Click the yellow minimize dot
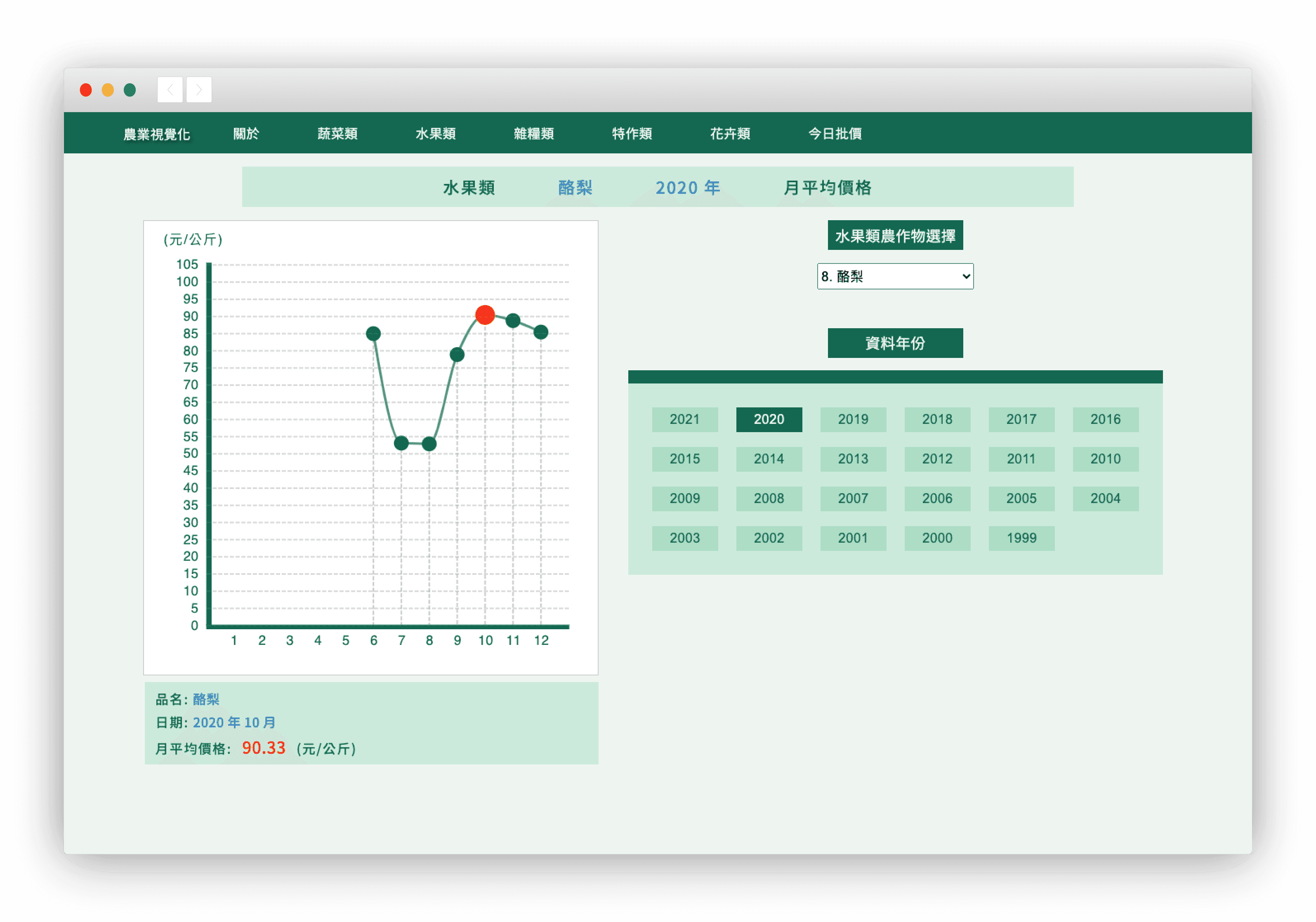Screen dimensions: 1316x922 coord(108,90)
